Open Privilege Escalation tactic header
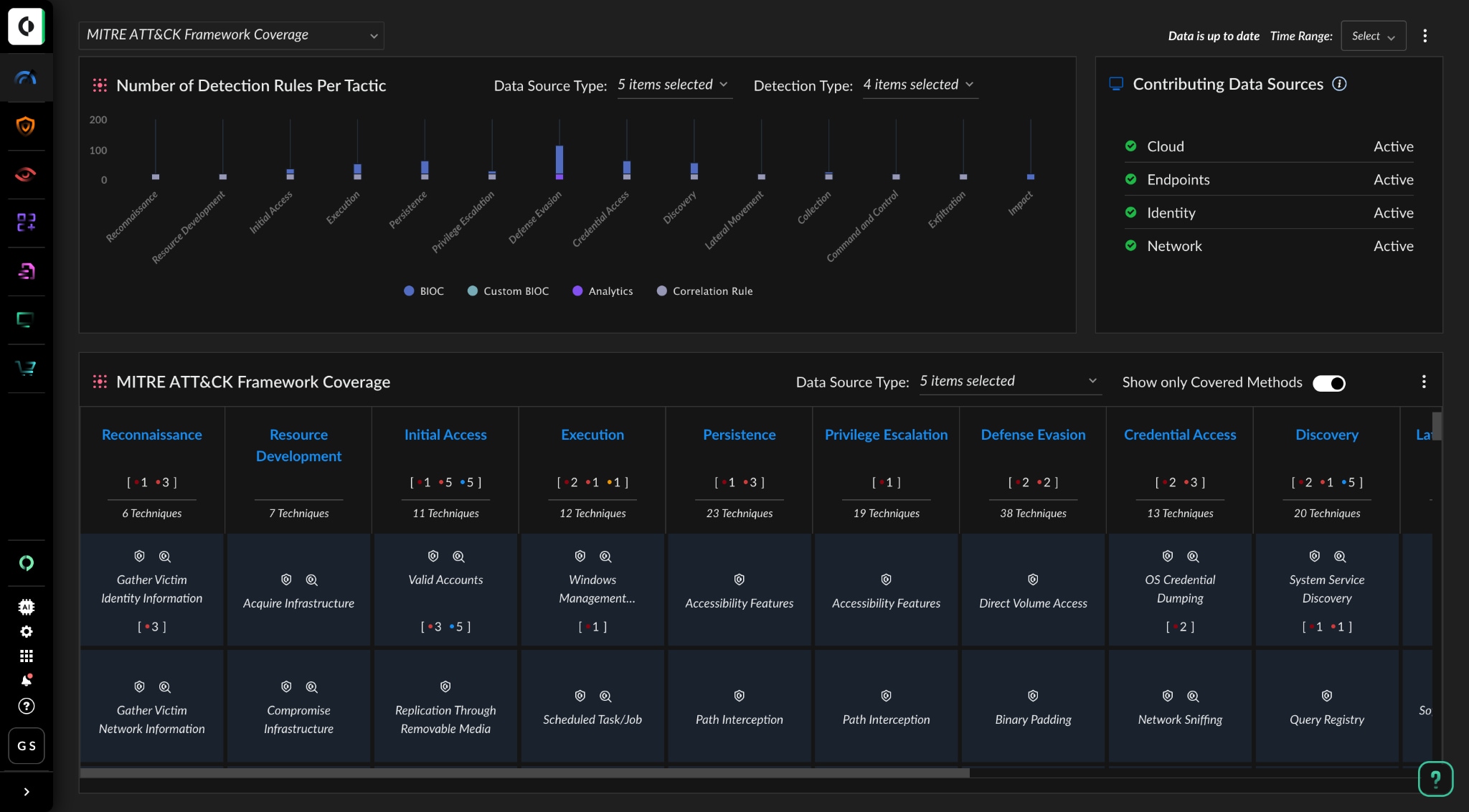Image resolution: width=1469 pixels, height=812 pixels. click(x=887, y=435)
